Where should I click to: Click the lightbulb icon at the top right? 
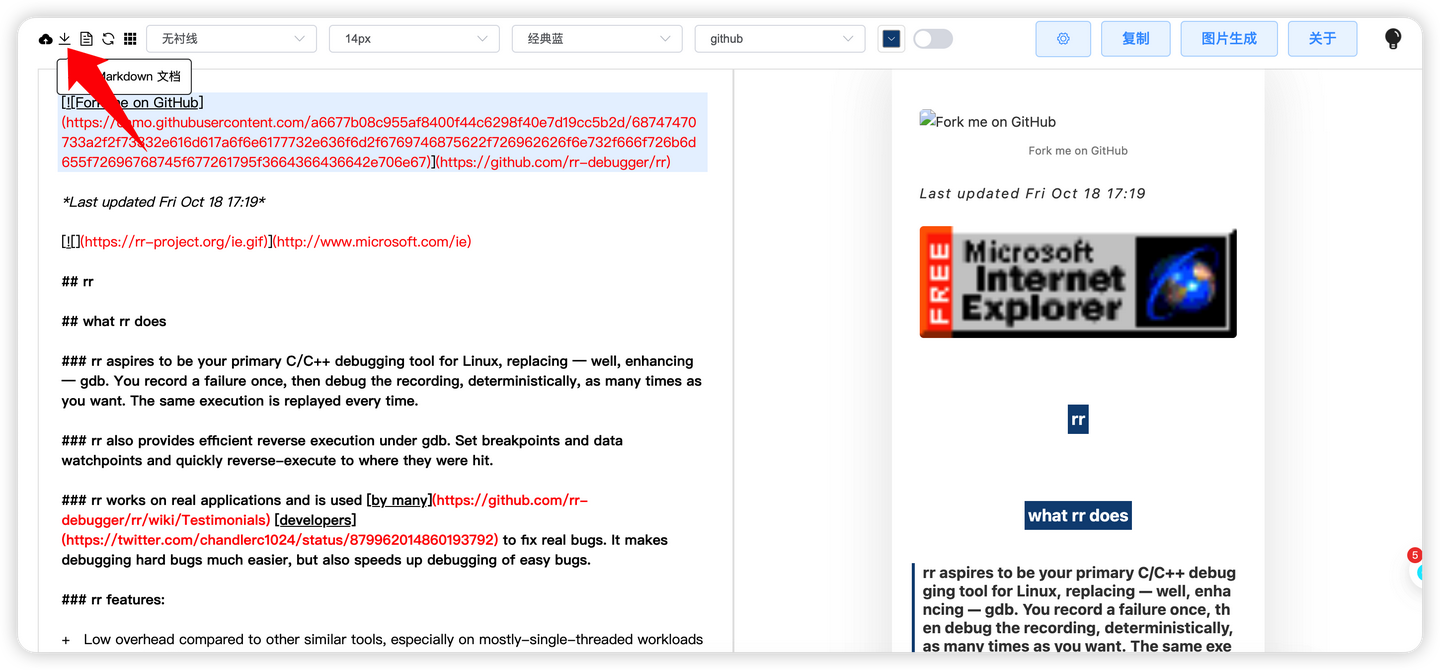[x=1392, y=39]
